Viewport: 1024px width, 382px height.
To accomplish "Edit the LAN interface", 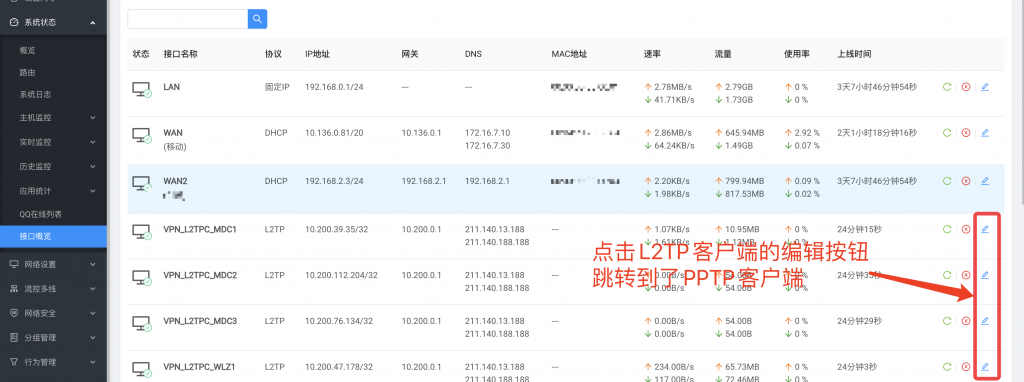I will (985, 87).
